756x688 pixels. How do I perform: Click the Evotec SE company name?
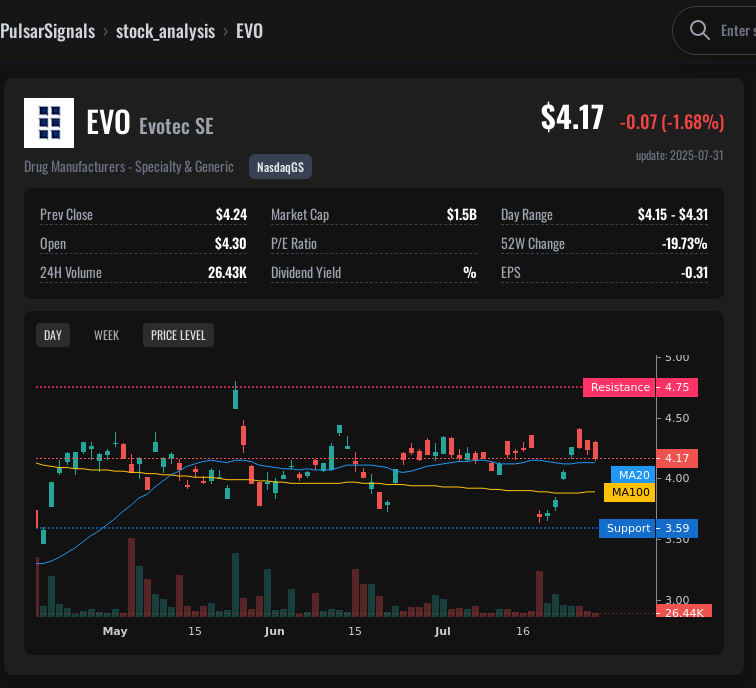click(176, 126)
